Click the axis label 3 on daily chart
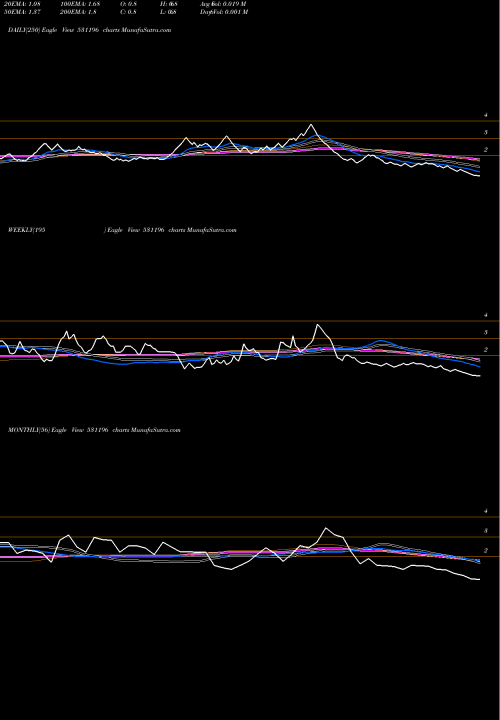 (x=486, y=132)
